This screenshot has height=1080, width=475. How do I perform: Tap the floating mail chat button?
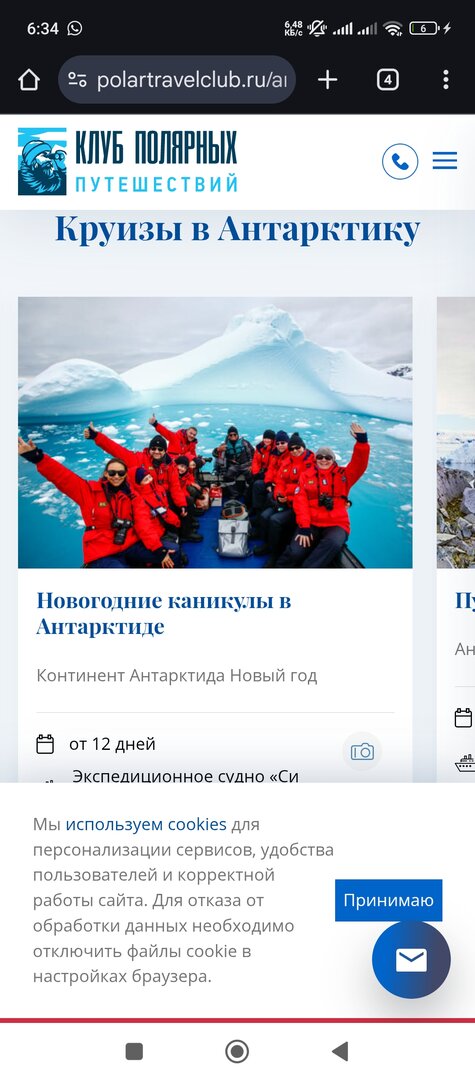[411, 959]
